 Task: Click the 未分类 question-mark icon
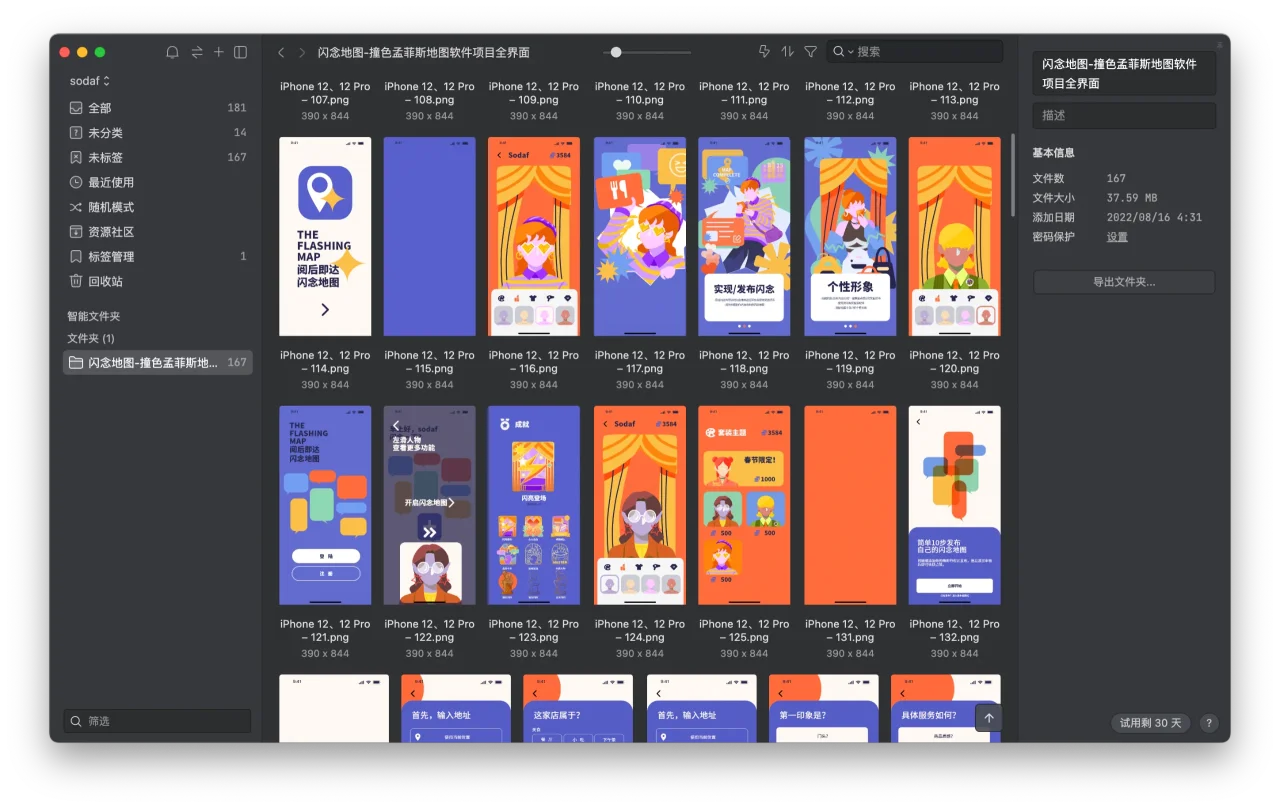pyautogui.click(x=76, y=133)
